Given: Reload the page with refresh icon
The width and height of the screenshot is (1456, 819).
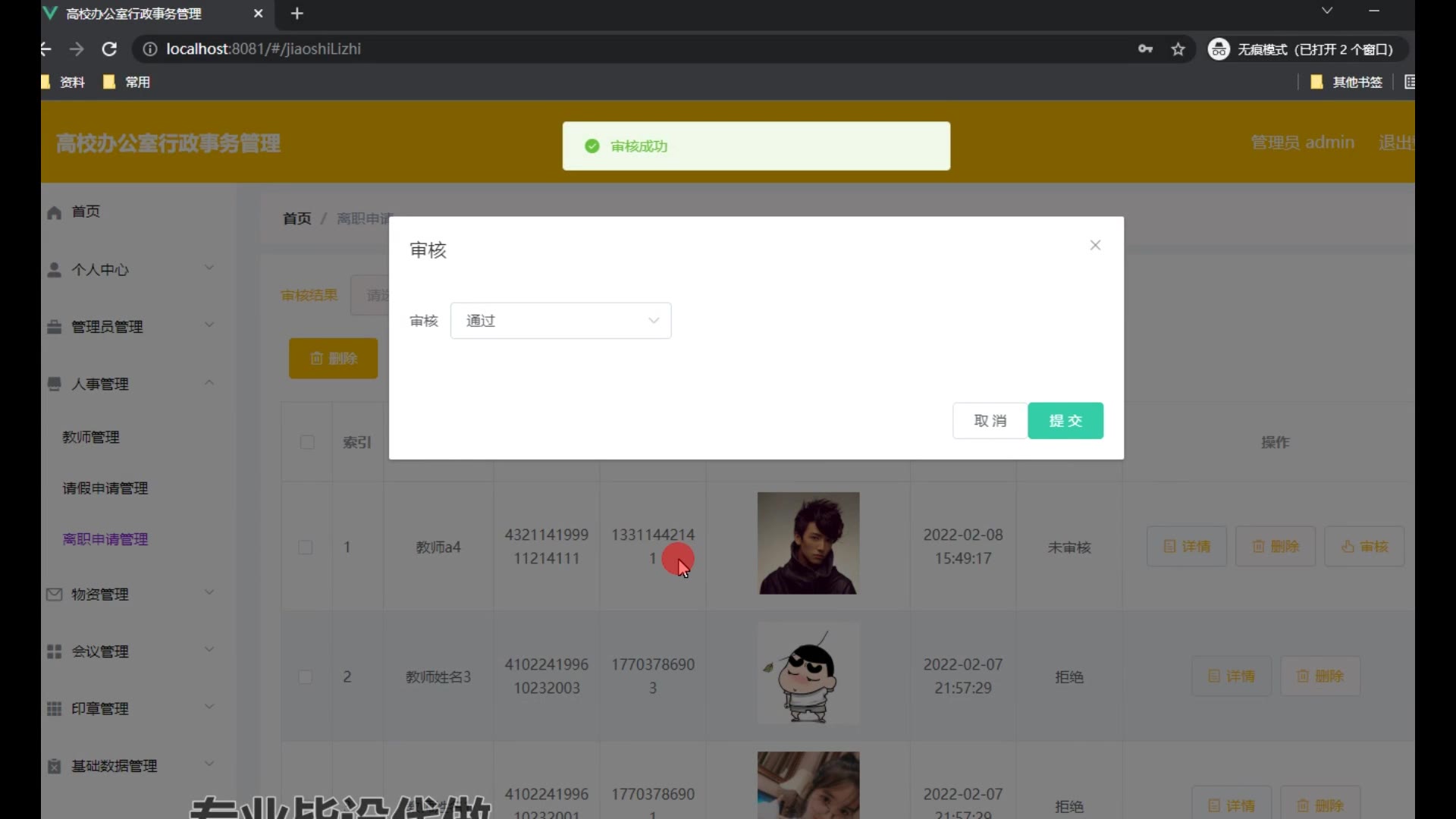Looking at the screenshot, I should [x=109, y=49].
